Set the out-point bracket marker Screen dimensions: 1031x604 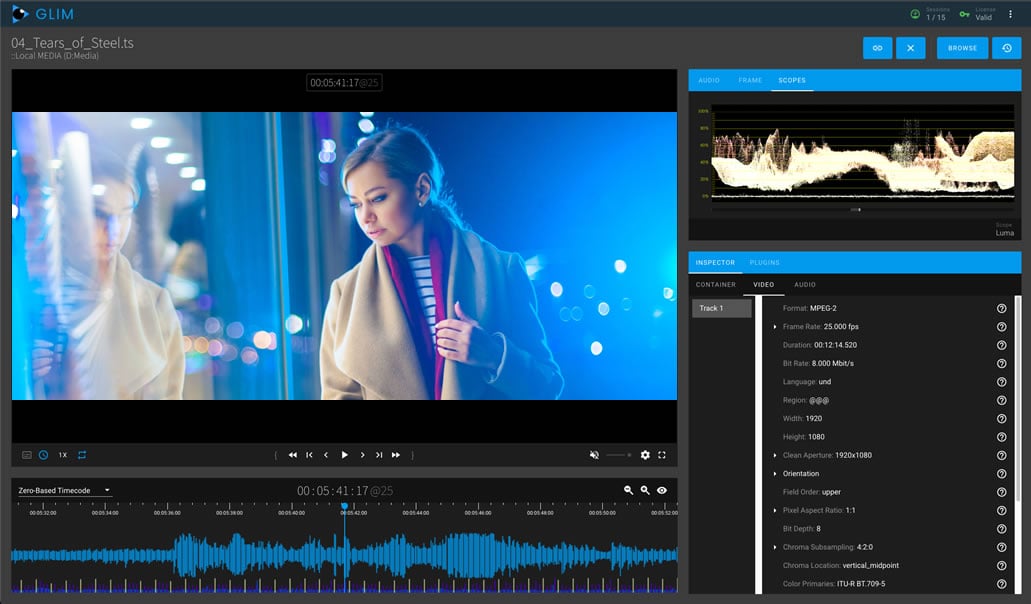pyautogui.click(x=413, y=455)
